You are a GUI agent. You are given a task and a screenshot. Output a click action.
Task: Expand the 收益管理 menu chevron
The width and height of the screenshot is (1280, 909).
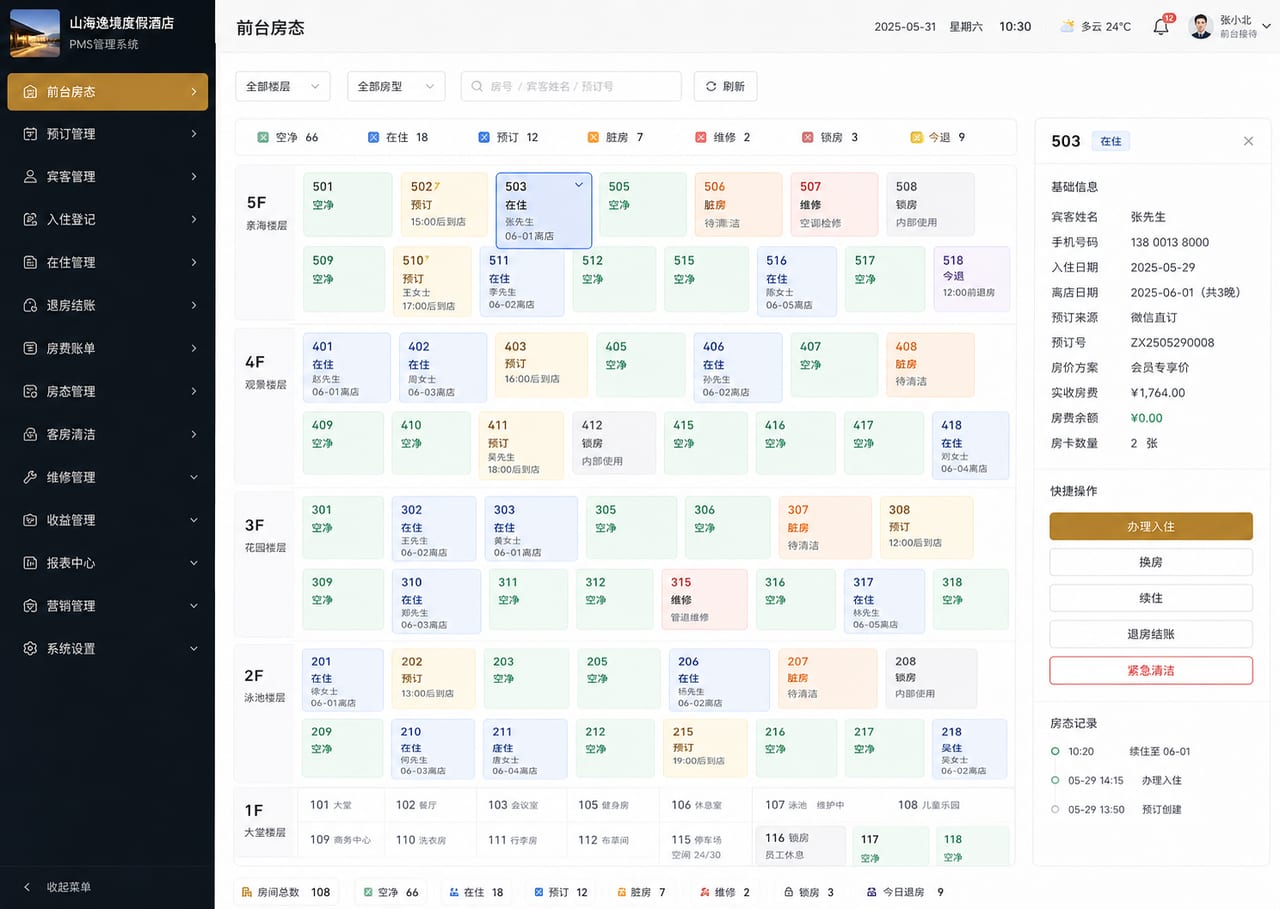[x=194, y=520]
